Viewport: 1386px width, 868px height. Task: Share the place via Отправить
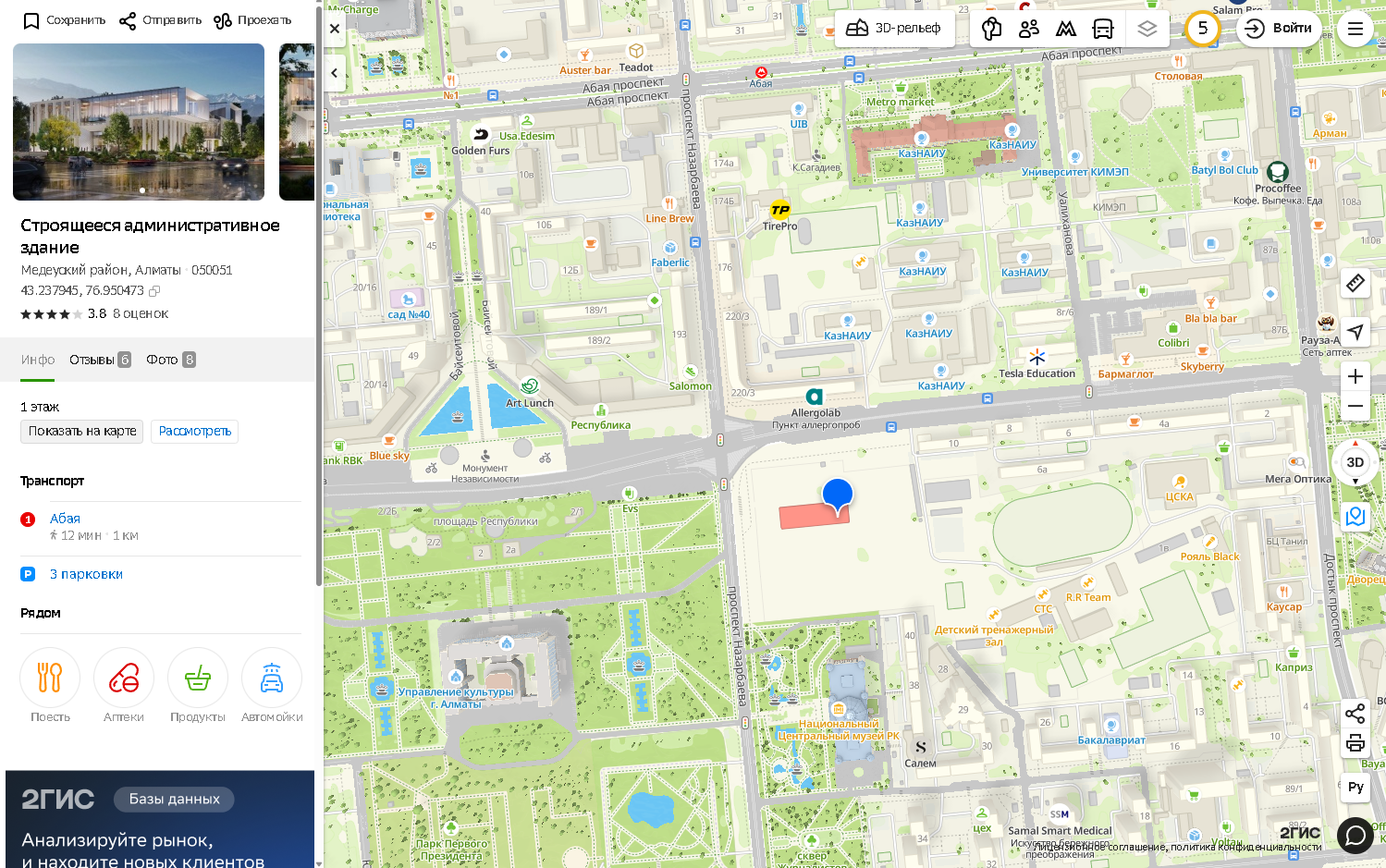click(160, 20)
